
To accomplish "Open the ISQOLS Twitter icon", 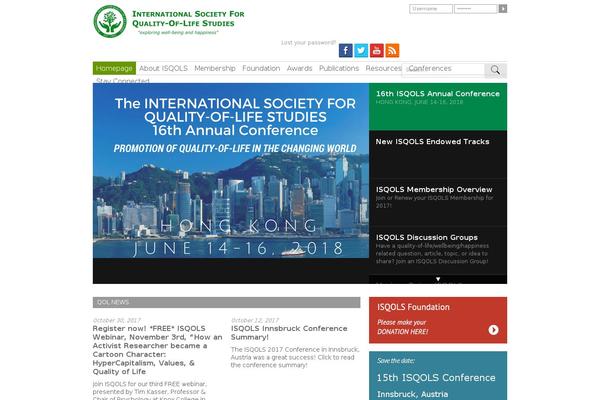I will [x=361, y=51].
